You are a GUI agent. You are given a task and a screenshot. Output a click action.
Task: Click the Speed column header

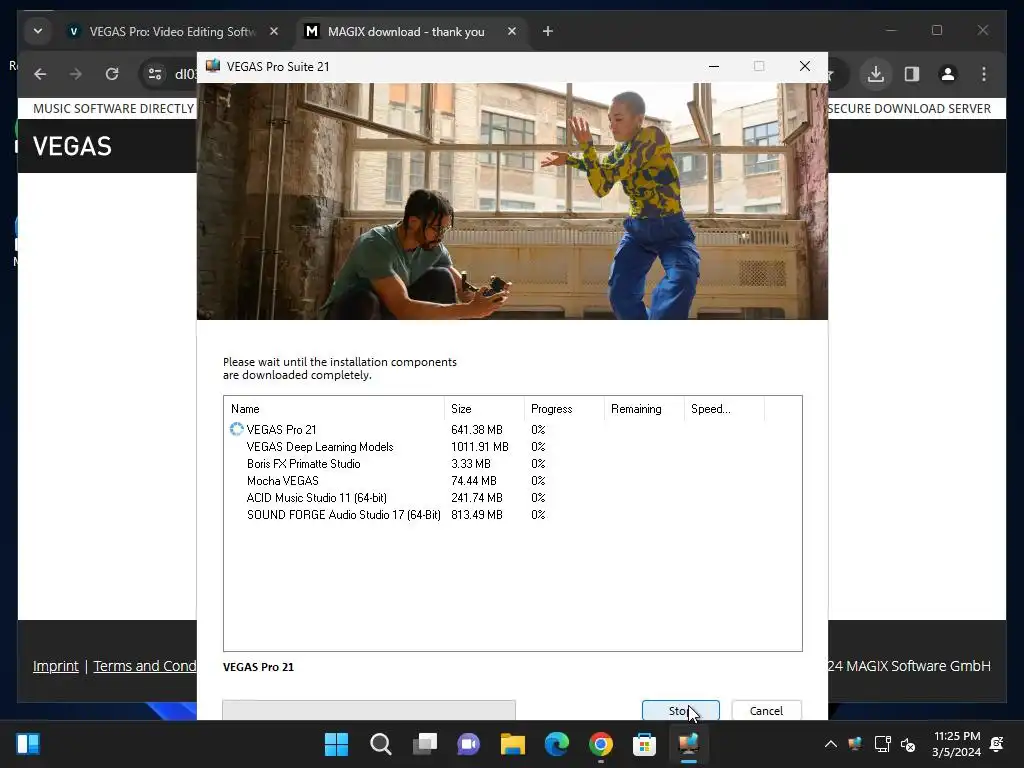pos(724,409)
